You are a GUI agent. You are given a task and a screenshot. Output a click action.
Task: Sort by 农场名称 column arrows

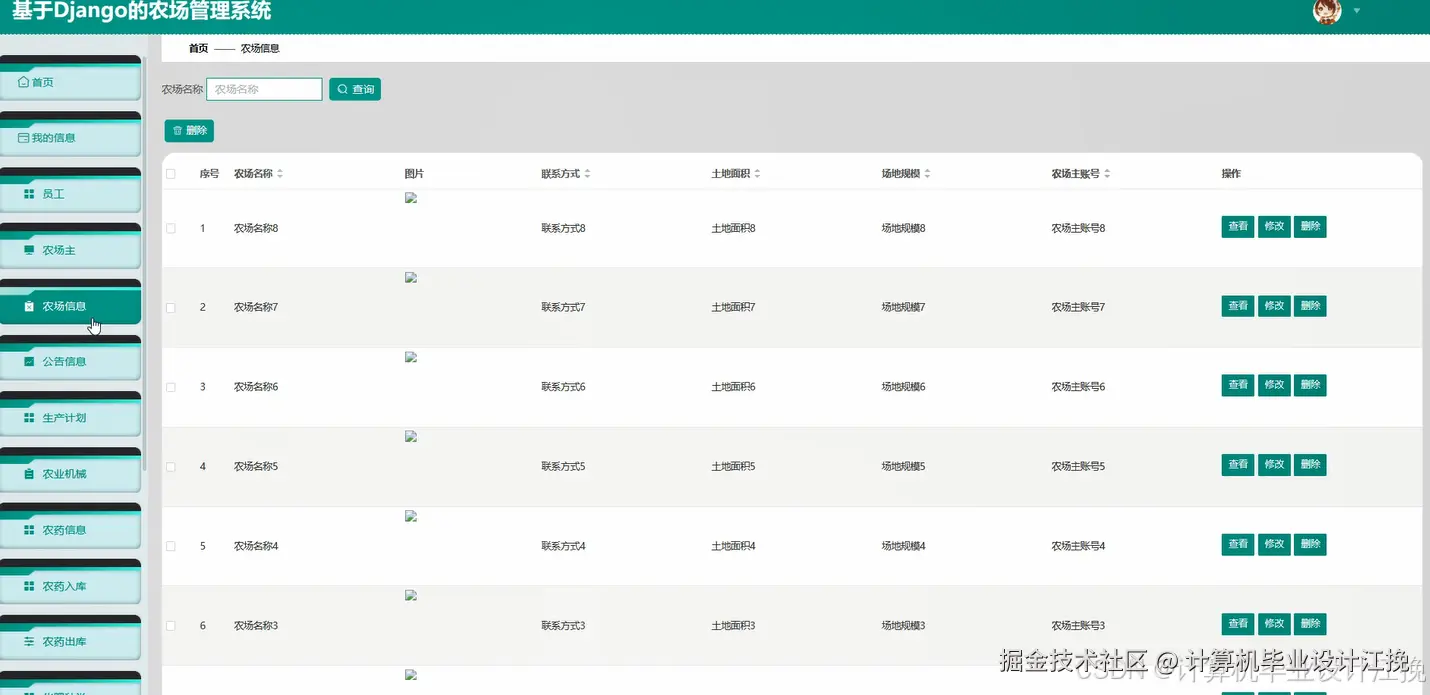pyautogui.click(x=280, y=174)
